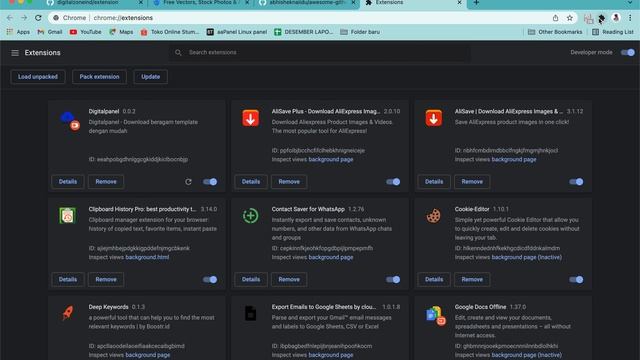640x360 pixels.
Task: Remove the AliSave Plus extension
Action: pos(289,182)
